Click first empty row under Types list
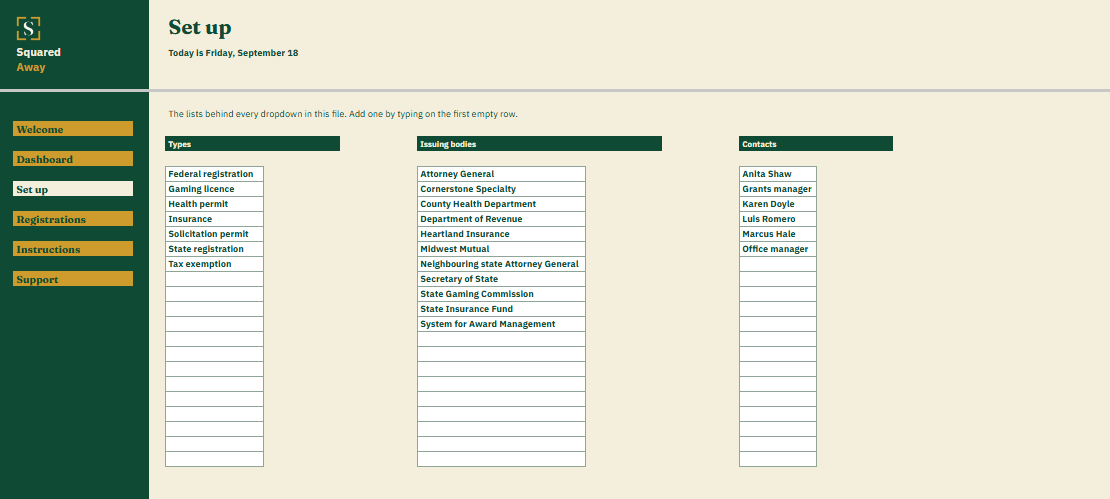 click(214, 279)
